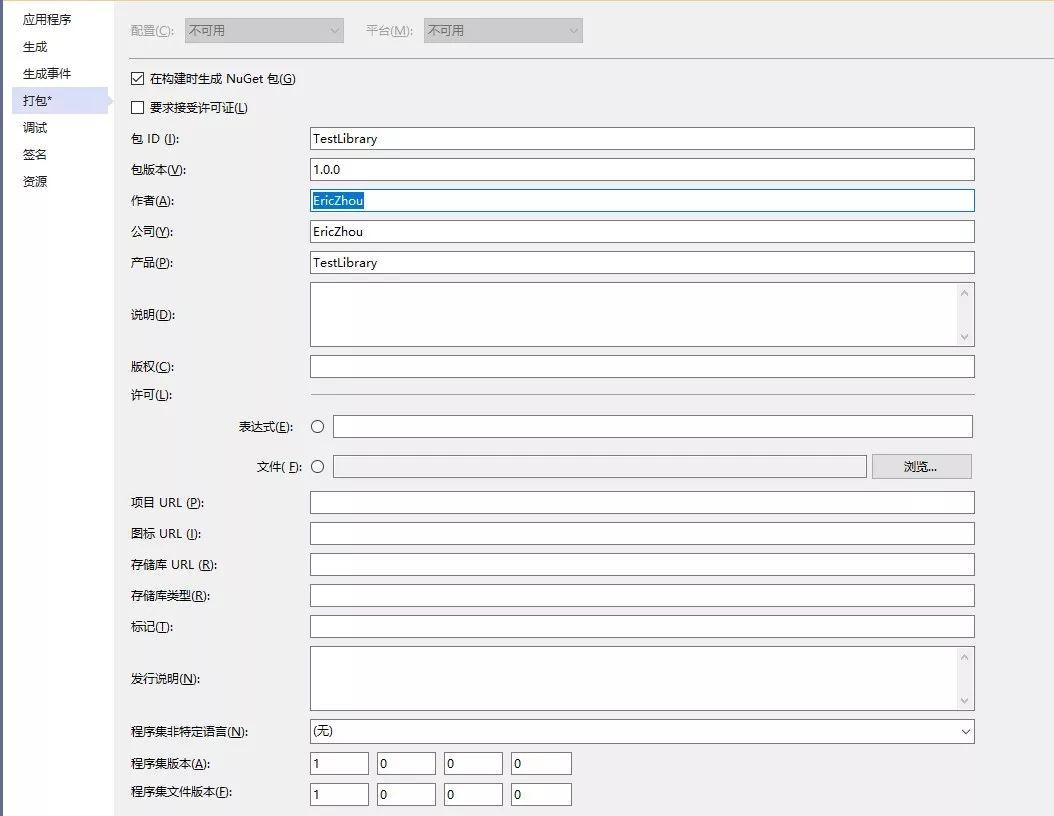Select the 资源 (Resources) sidebar item
This screenshot has width=1054, height=816.
click(x=33, y=181)
